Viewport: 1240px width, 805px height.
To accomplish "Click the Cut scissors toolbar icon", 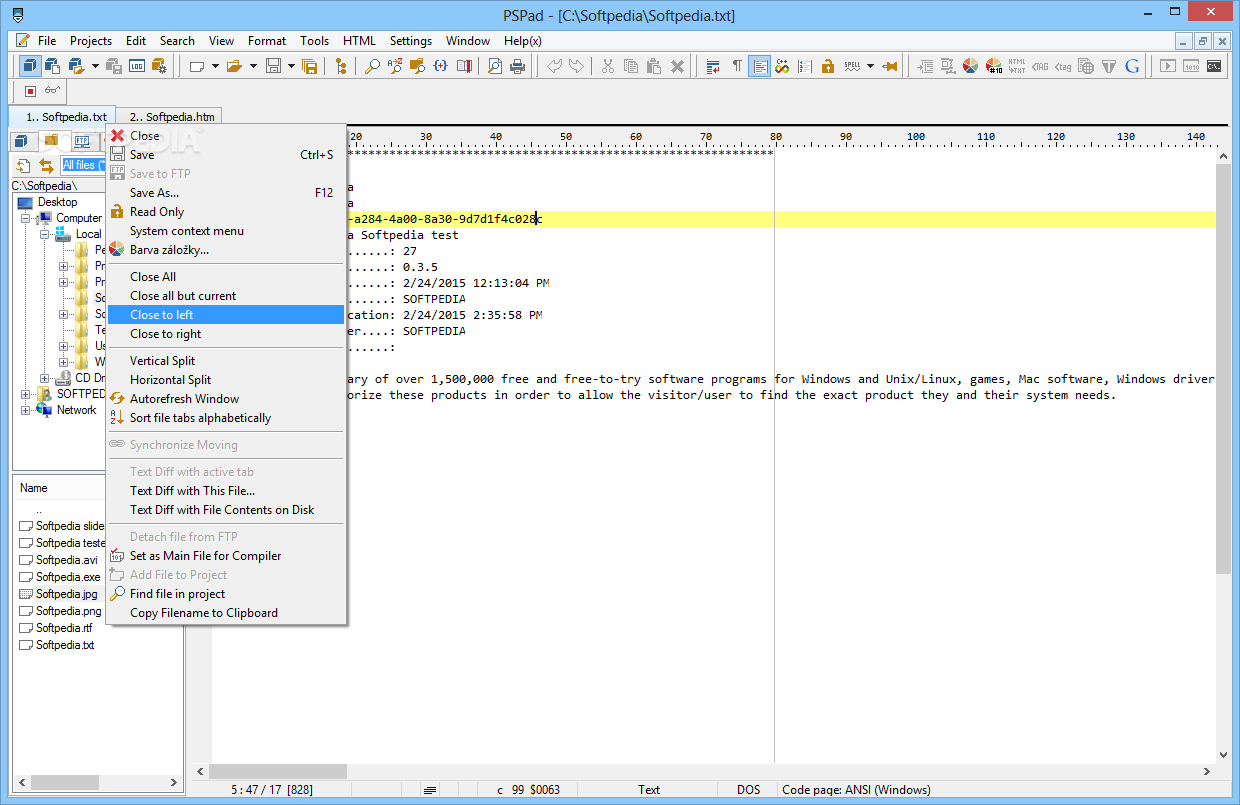I will pos(607,66).
